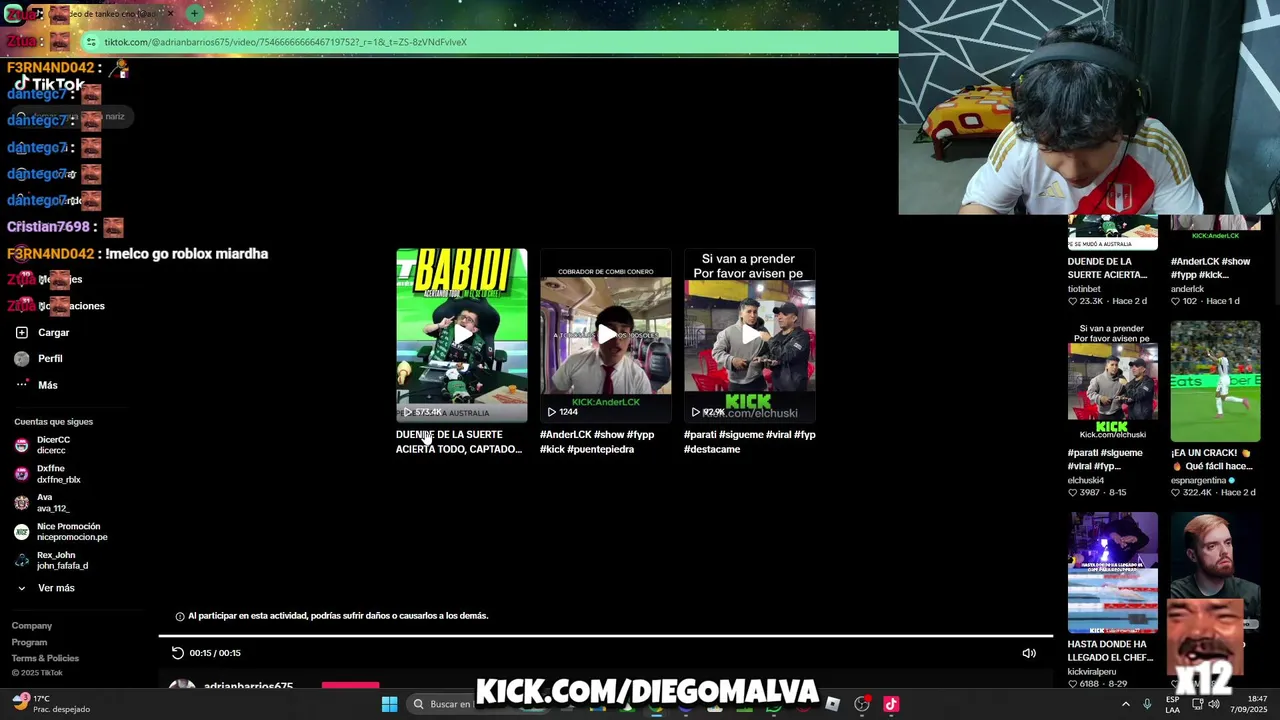Click the heart icon beside 102 likes
The image size is (1280, 720).
1176,301
